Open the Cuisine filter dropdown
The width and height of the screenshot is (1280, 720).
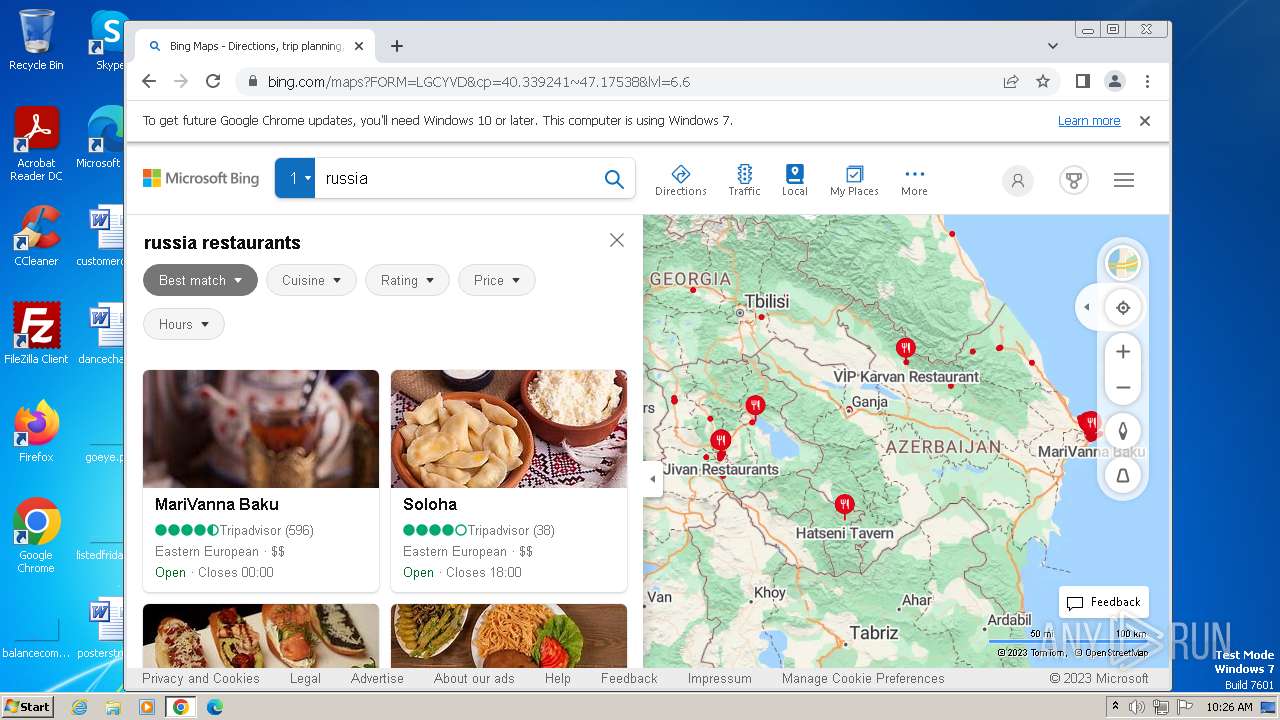coord(311,280)
